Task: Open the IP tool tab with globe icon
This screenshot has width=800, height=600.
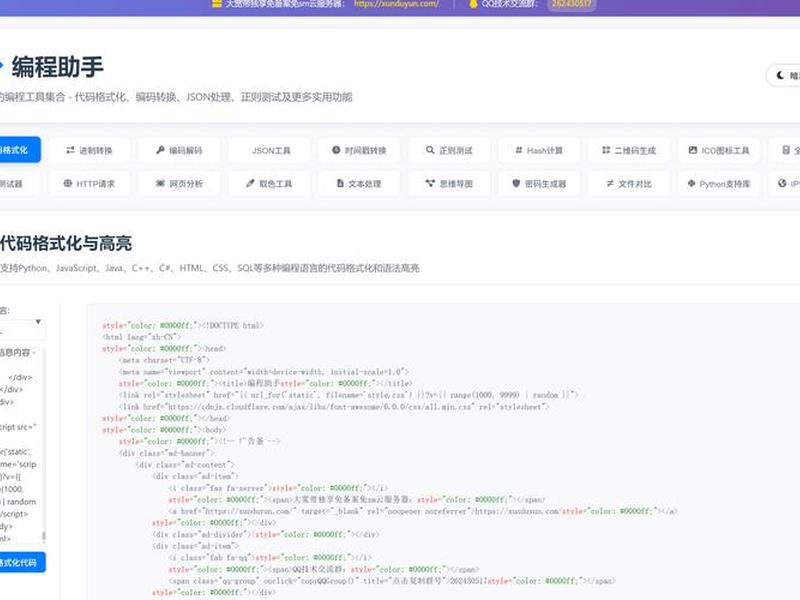Action: point(785,183)
